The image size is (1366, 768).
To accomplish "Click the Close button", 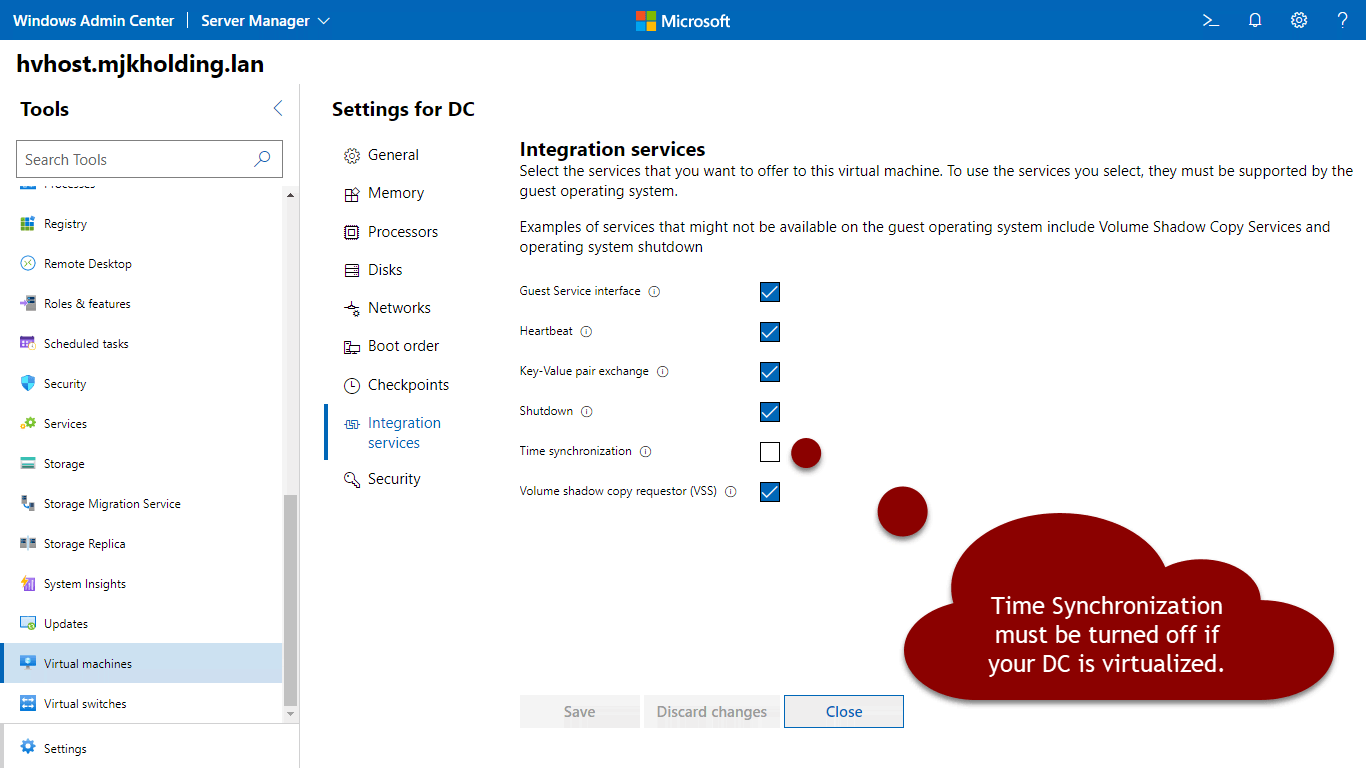I will [844, 712].
